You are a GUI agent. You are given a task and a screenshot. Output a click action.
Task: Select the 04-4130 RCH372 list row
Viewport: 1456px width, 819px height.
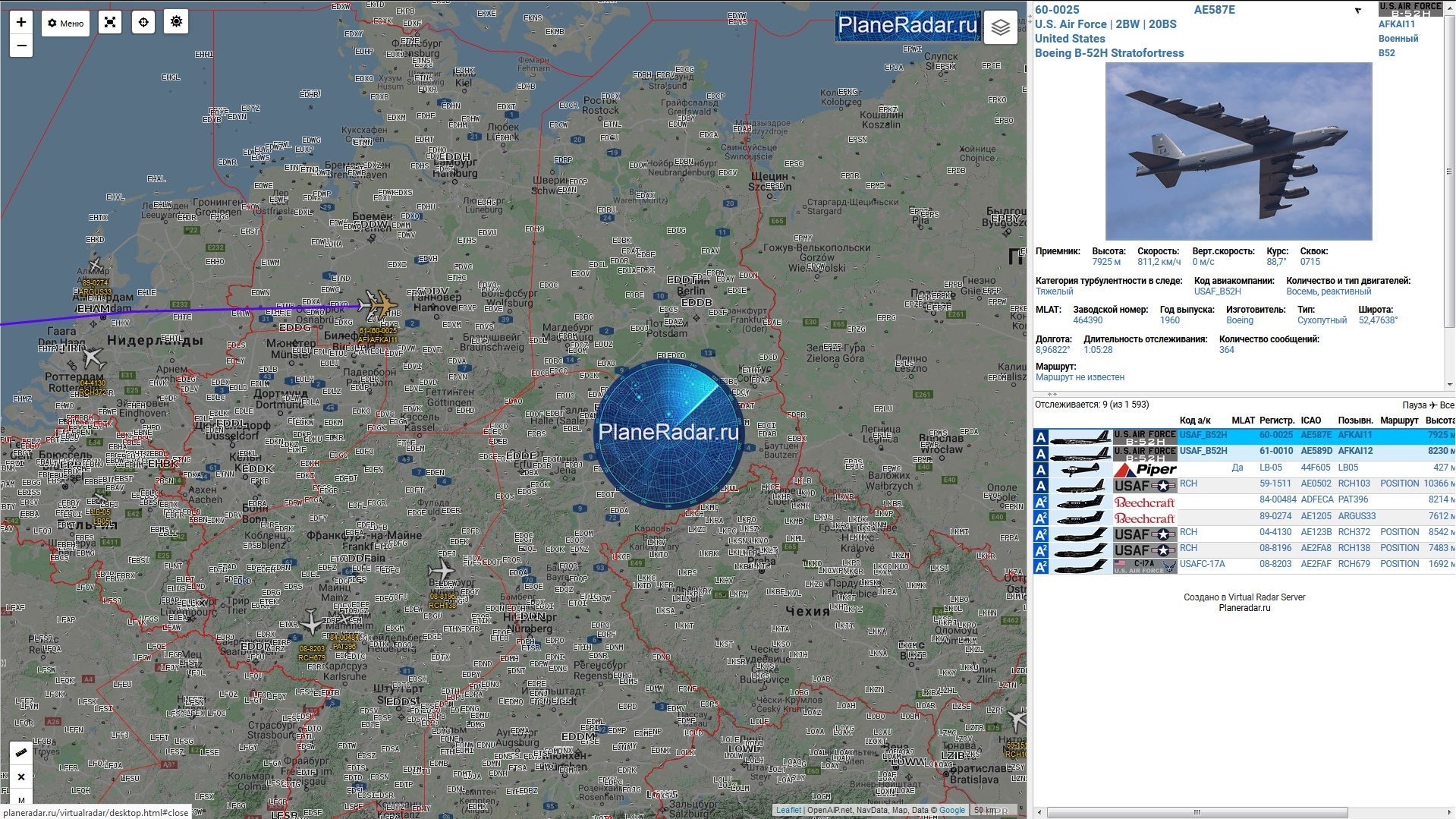coord(1244,533)
